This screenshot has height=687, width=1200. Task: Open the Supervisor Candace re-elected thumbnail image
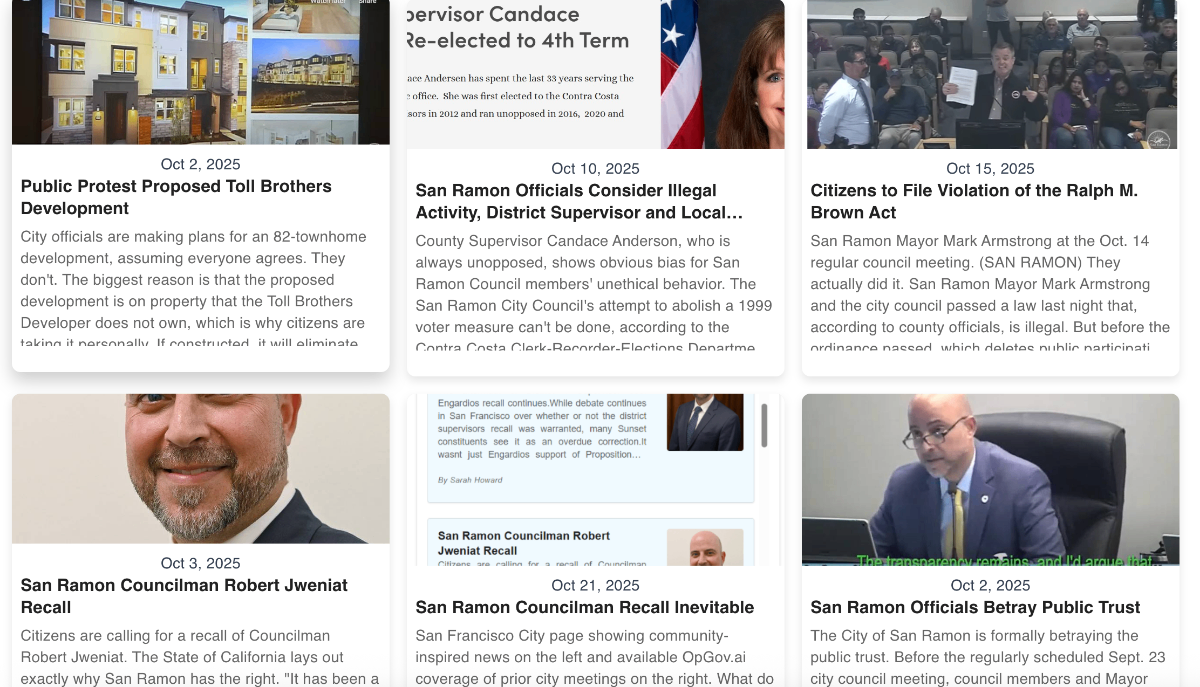[595, 74]
